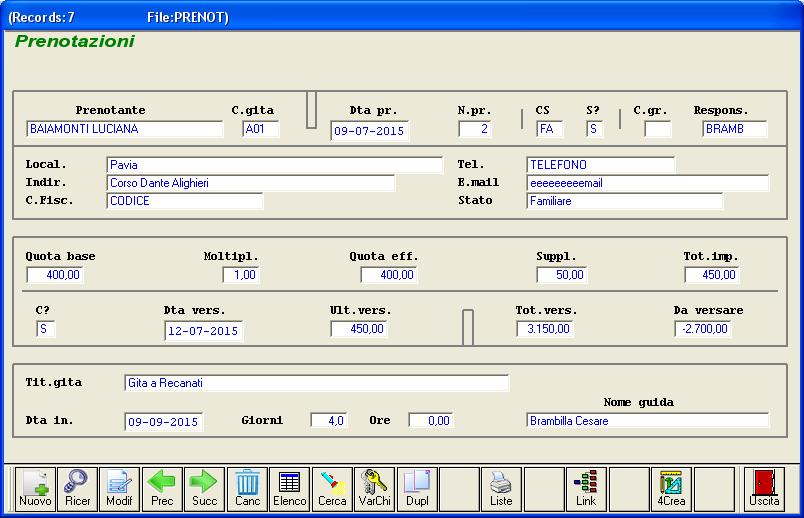The image size is (804, 518).
Task: Exit with the Uscita door icon
Action: pos(764,489)
